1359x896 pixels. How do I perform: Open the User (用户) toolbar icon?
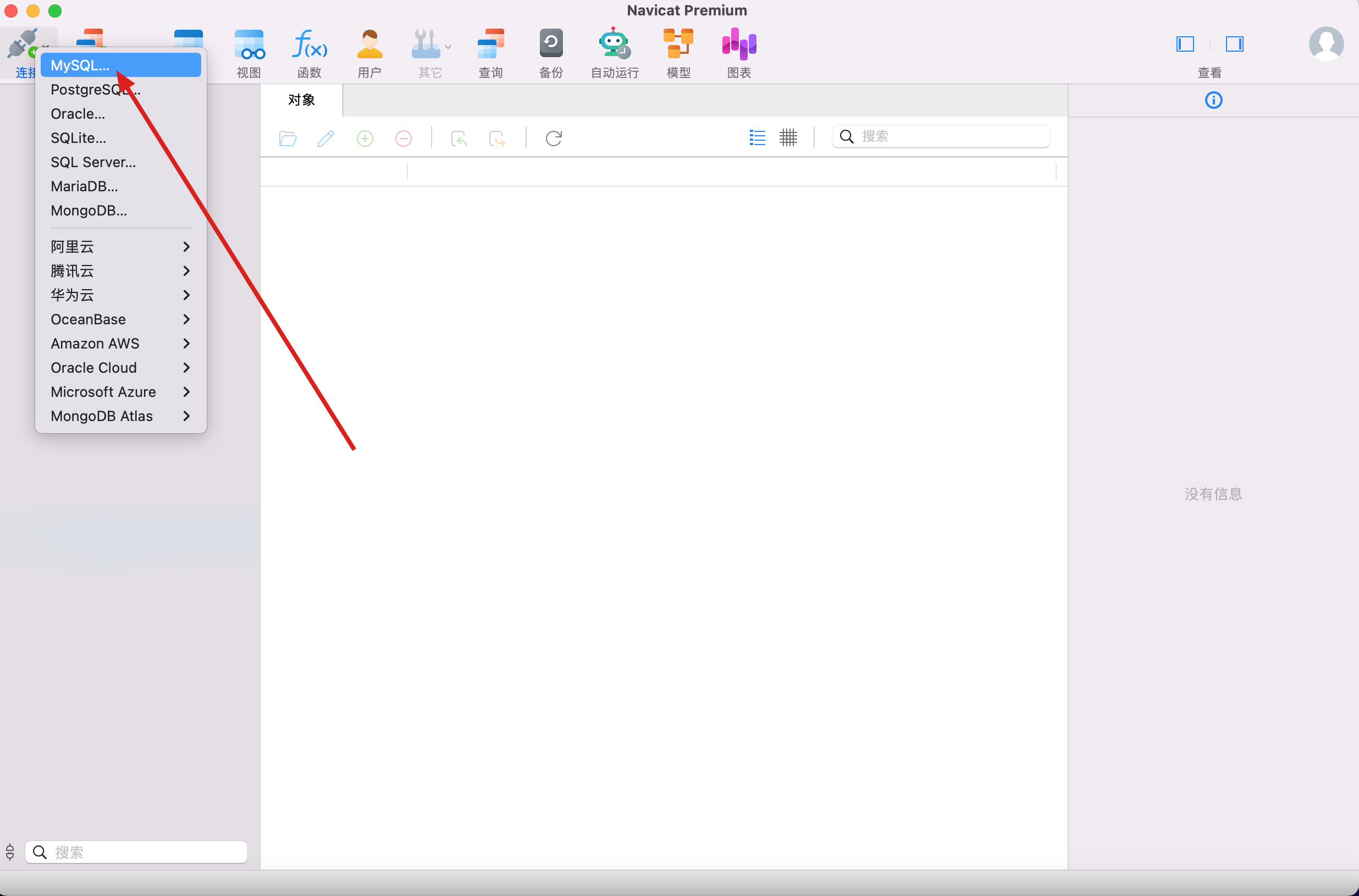tap(369, 44)
